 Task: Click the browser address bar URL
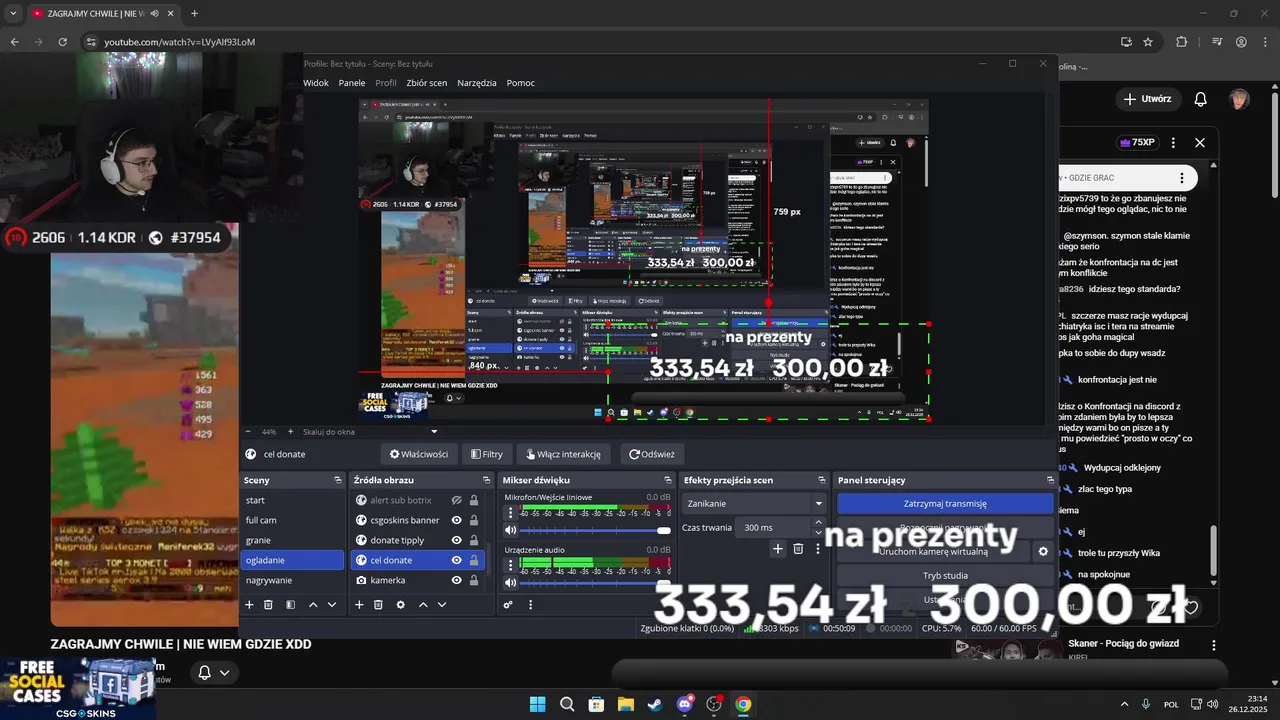179,42
